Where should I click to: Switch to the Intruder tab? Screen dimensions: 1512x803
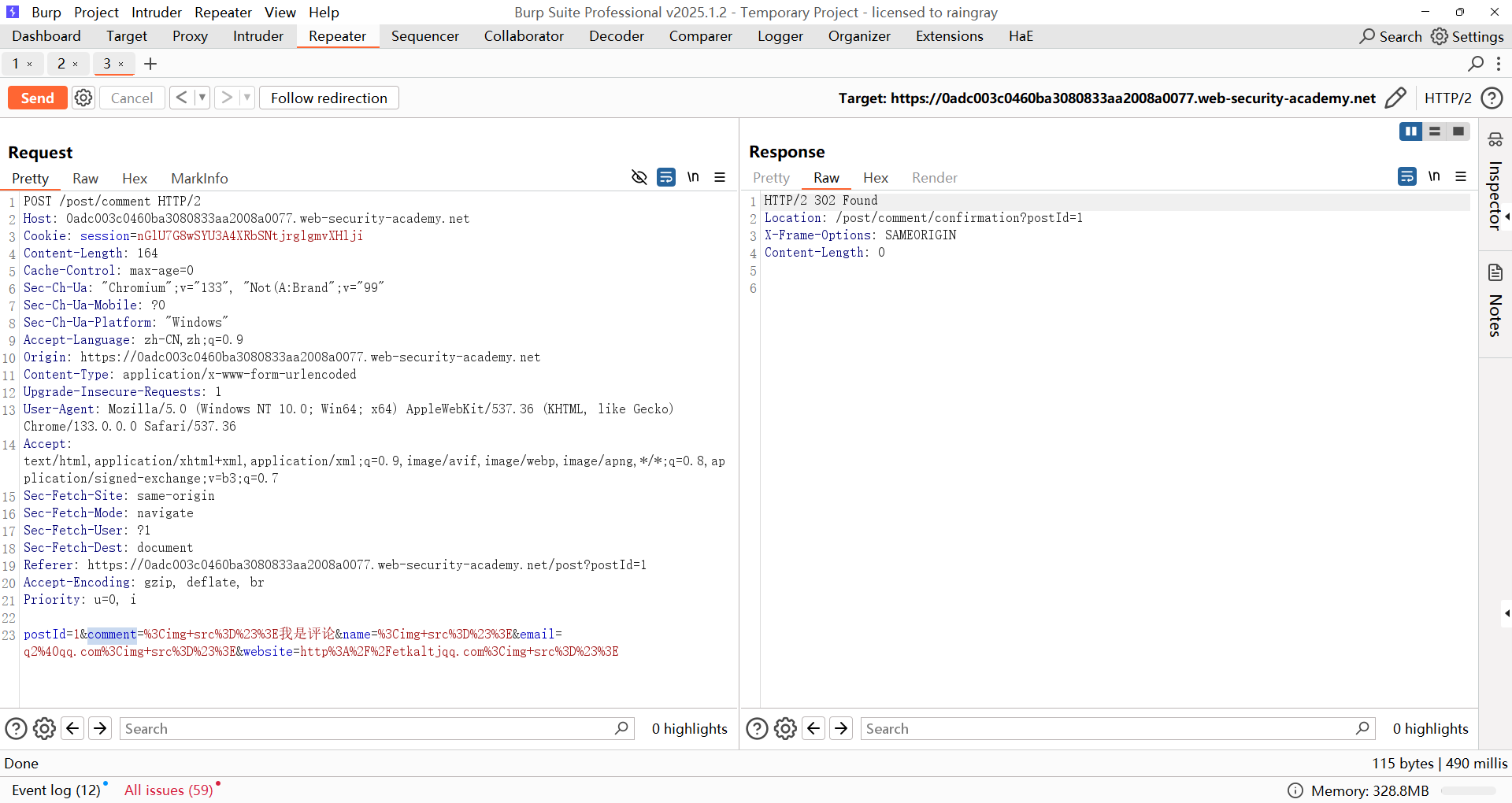pyautogui.click(x=258, y=36)
